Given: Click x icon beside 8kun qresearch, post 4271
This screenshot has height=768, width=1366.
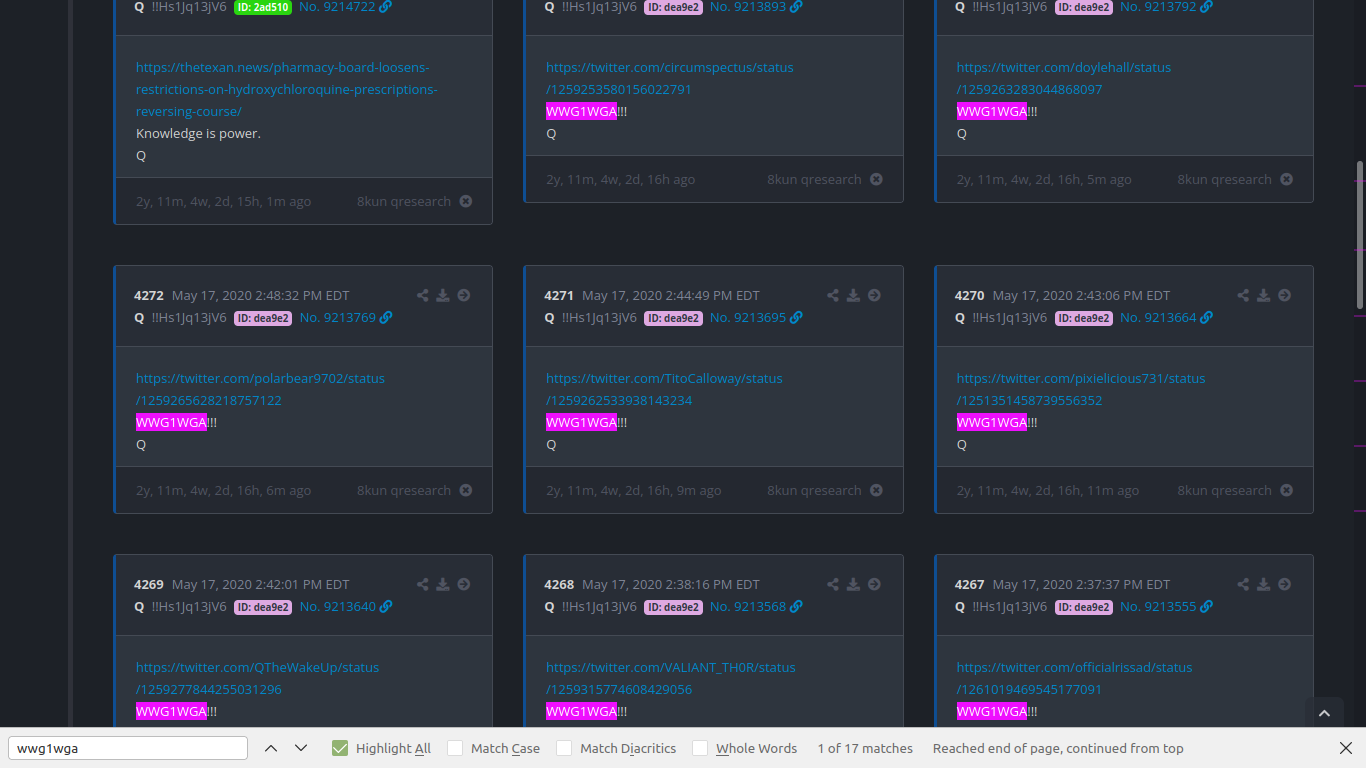Looking at the screenshot, I should 876,490.
